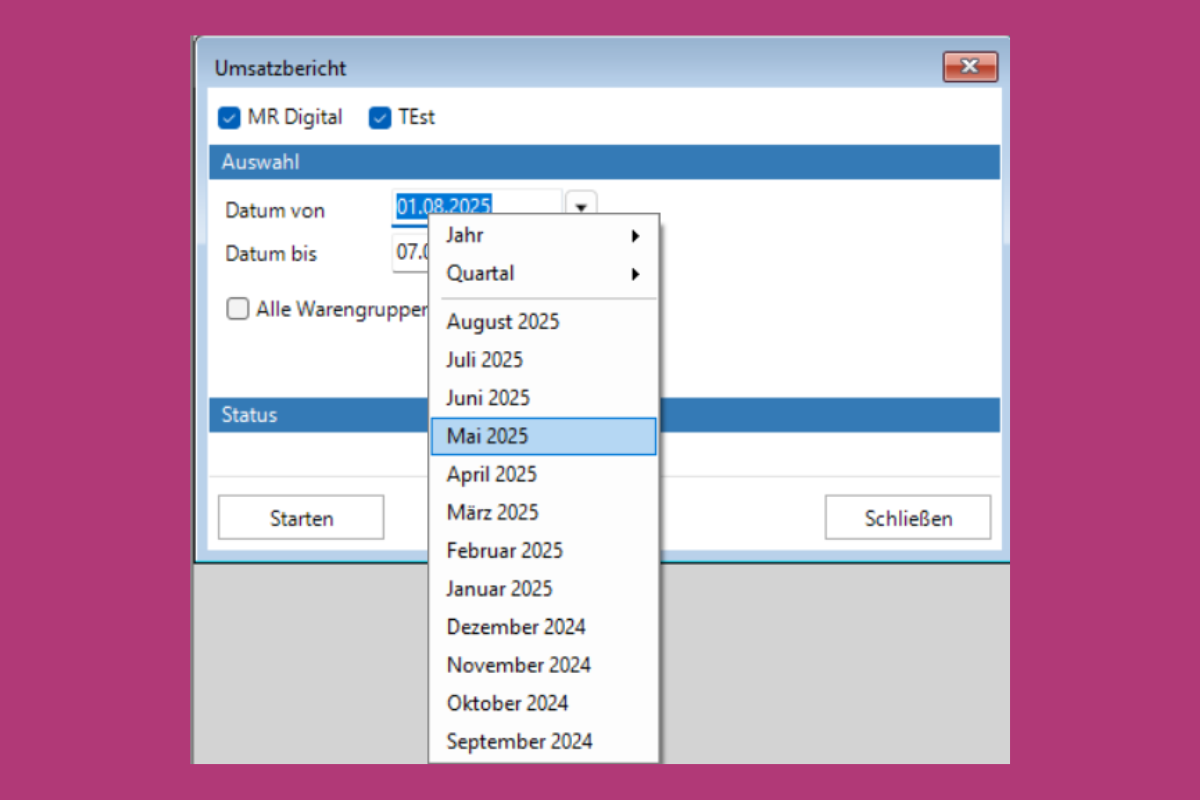The image size is (1200, 800).
Task: Uncheck the TEst checkbox
Action: [x=380, y=118]
